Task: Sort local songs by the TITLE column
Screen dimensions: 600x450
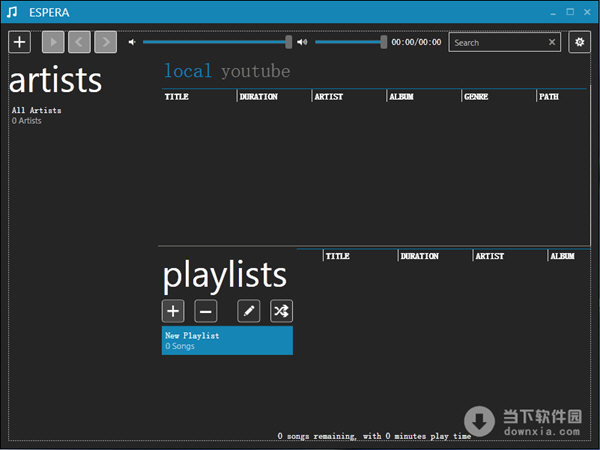Action: (x=176, y=96)
